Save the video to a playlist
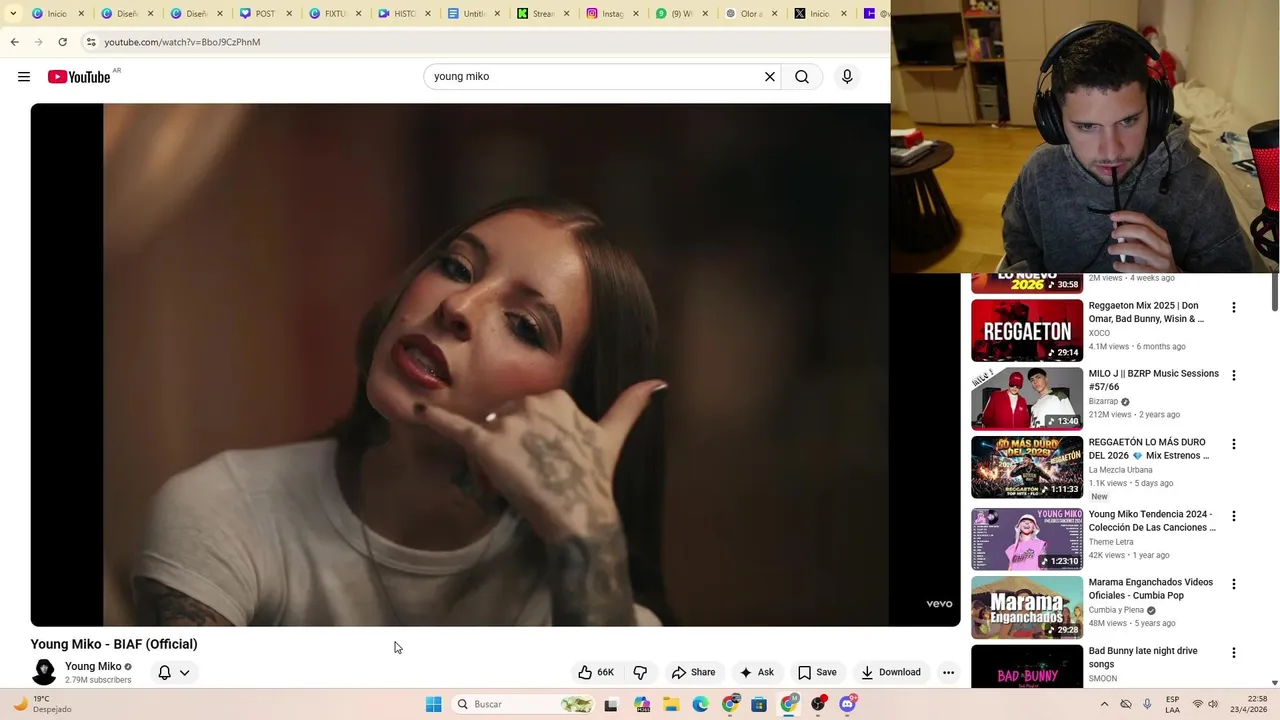Image resolution: width=1280 pixels, height=720 pixels. point(817,672)
